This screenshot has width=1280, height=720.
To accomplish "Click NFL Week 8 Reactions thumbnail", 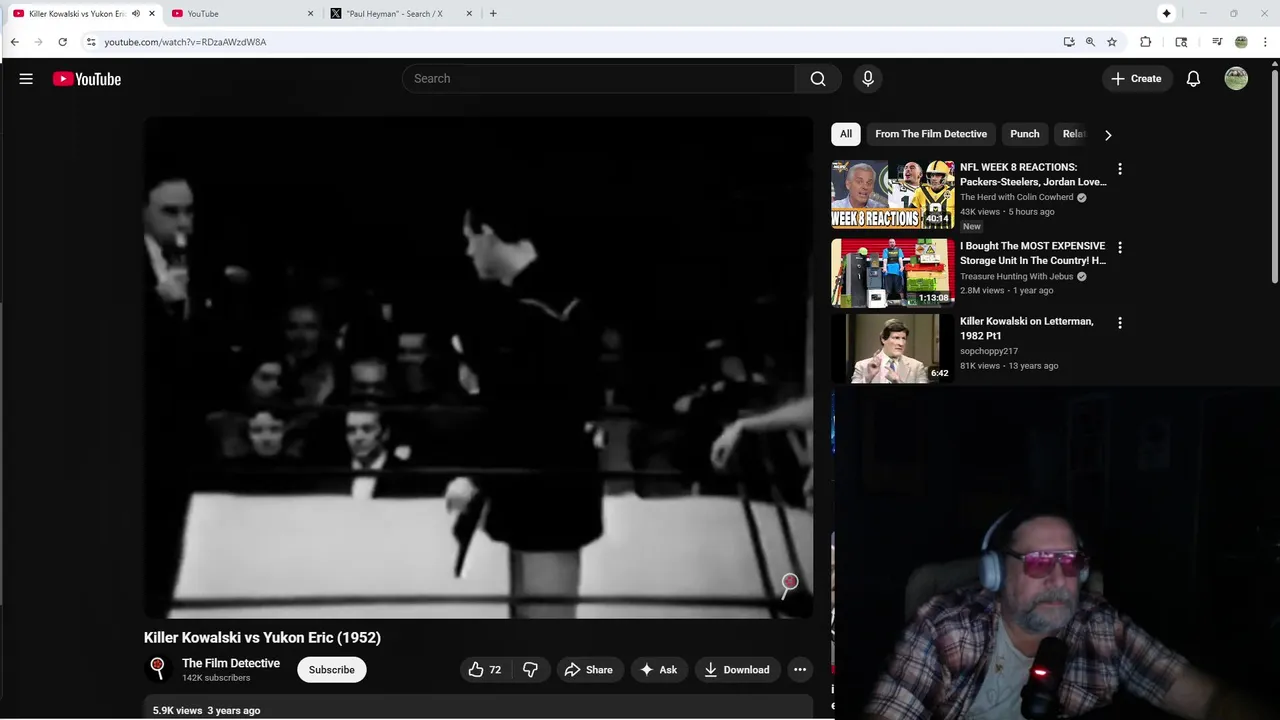I will pos(893,195).
